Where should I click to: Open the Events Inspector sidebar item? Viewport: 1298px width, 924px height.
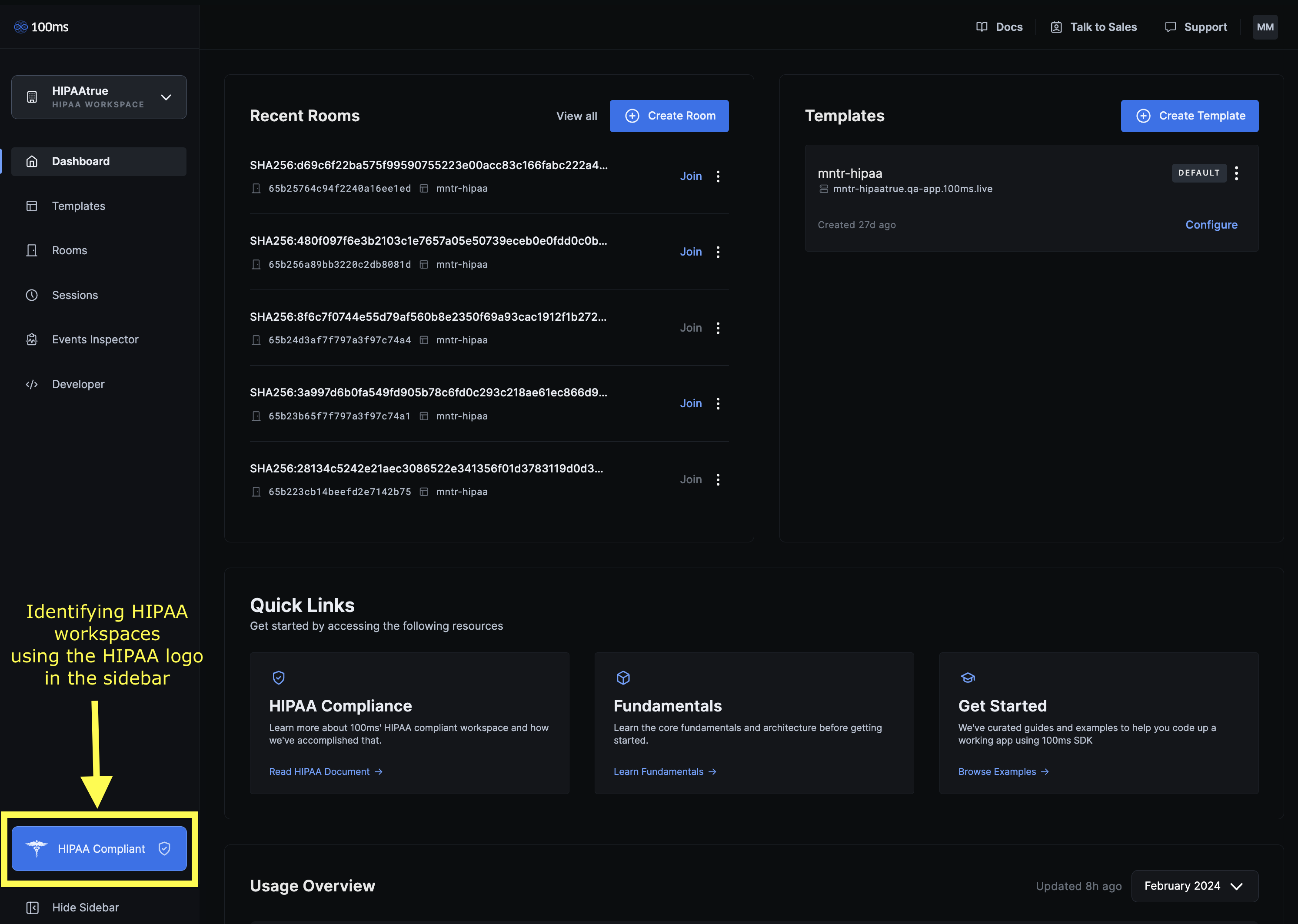(95, 340)
